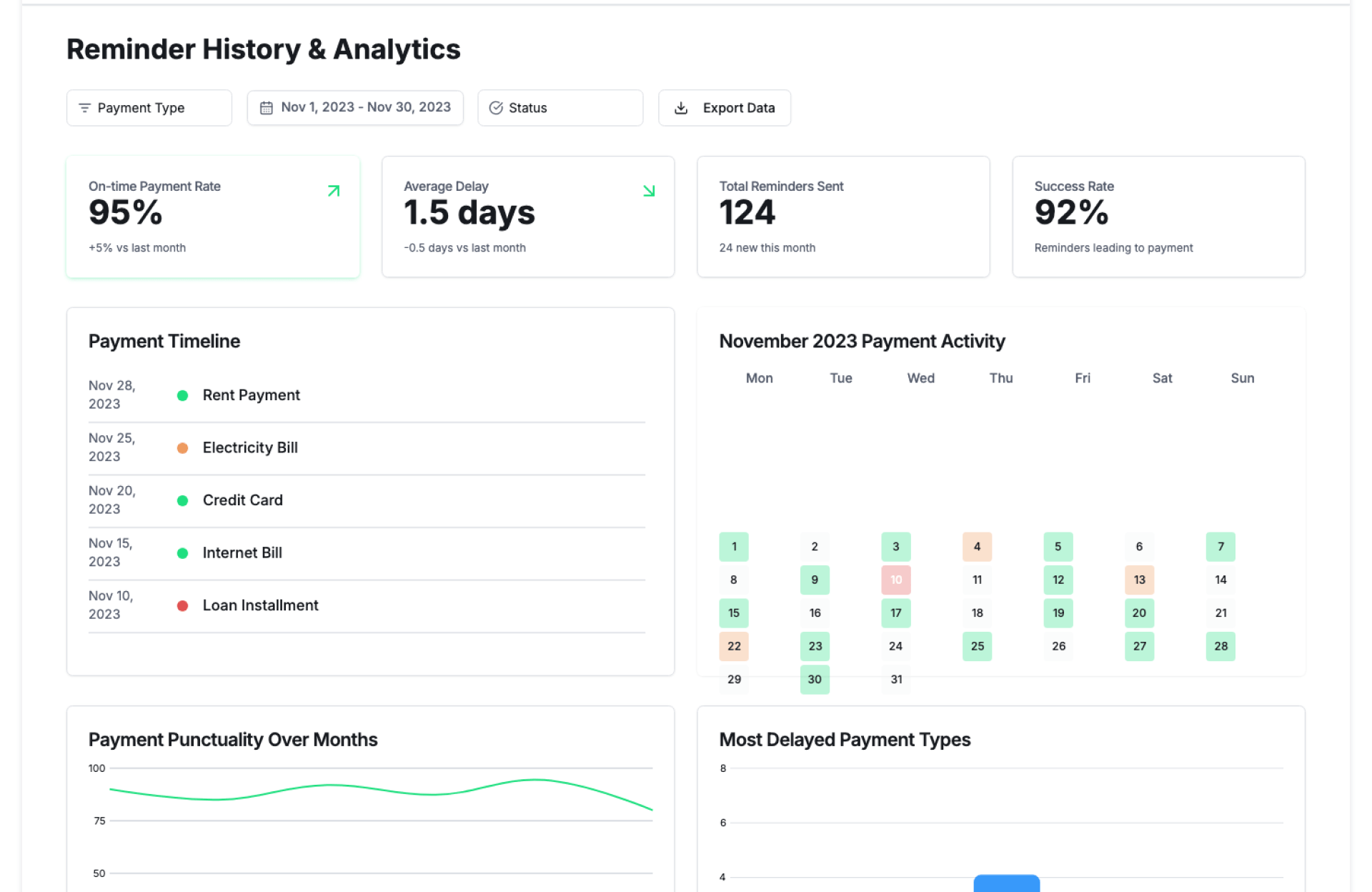The image size is (1372, 892).
Task: Click the upward trend arrow on On-time Payment Rate
Action: (x=333, y=191)
